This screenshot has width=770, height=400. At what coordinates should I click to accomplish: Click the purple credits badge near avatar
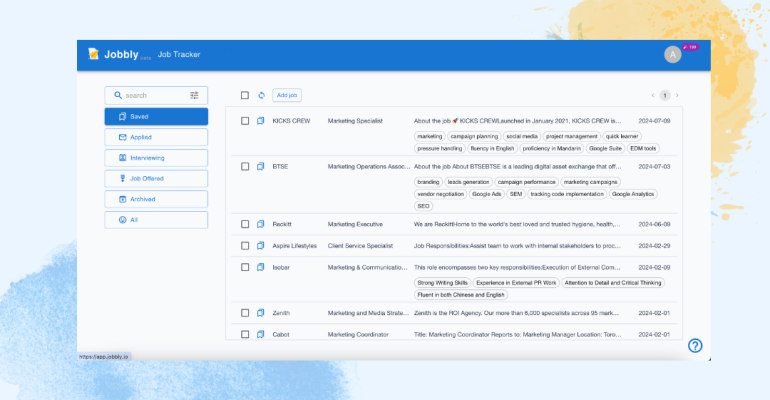tap(690, 47)
